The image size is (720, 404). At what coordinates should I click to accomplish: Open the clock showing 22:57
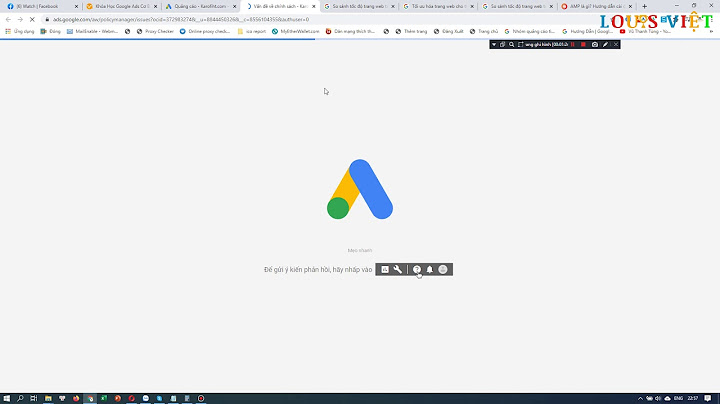click(693, 398)
